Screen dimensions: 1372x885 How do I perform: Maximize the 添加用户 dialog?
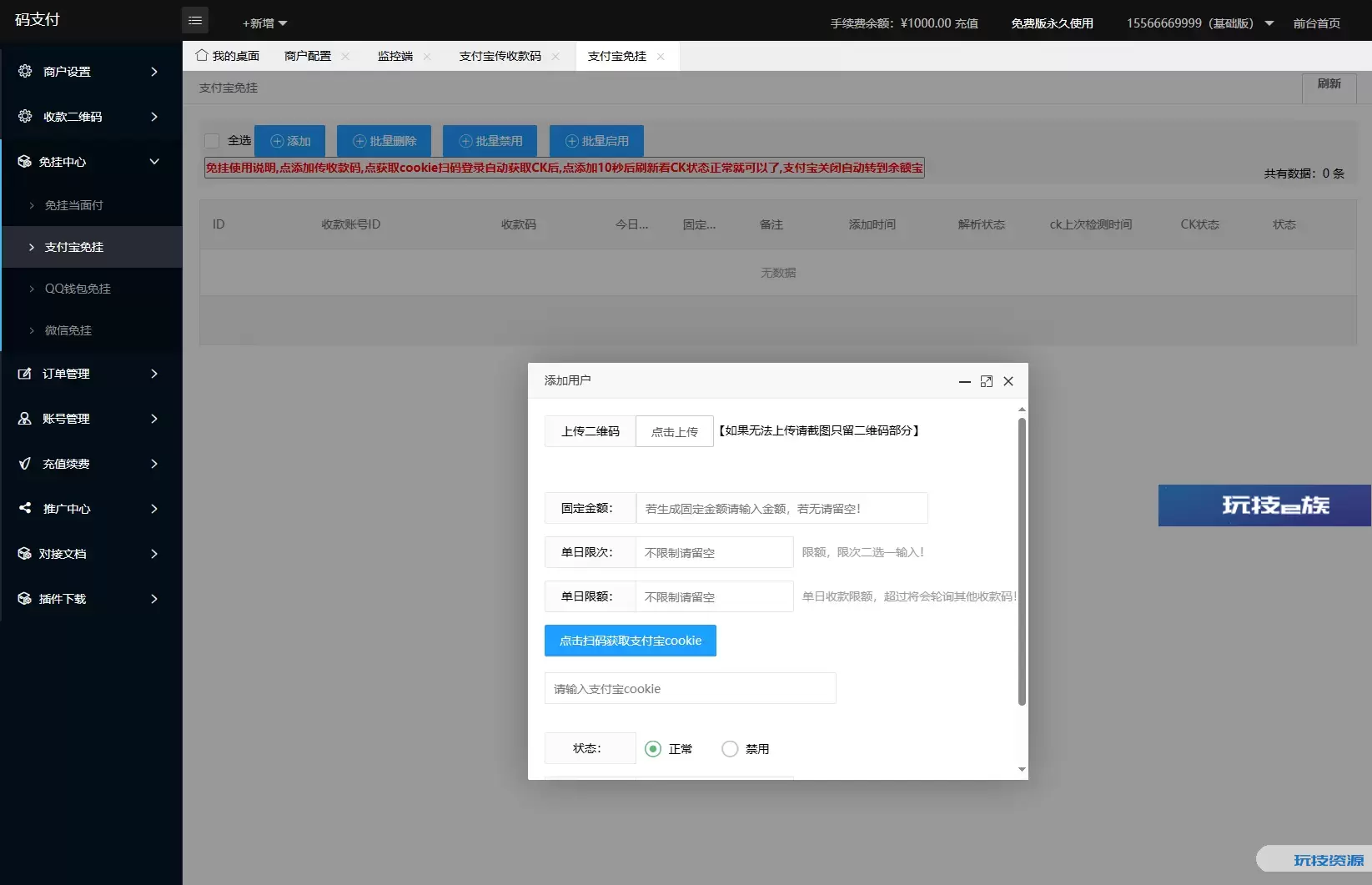pyautogui.click(x=987, y=381)
